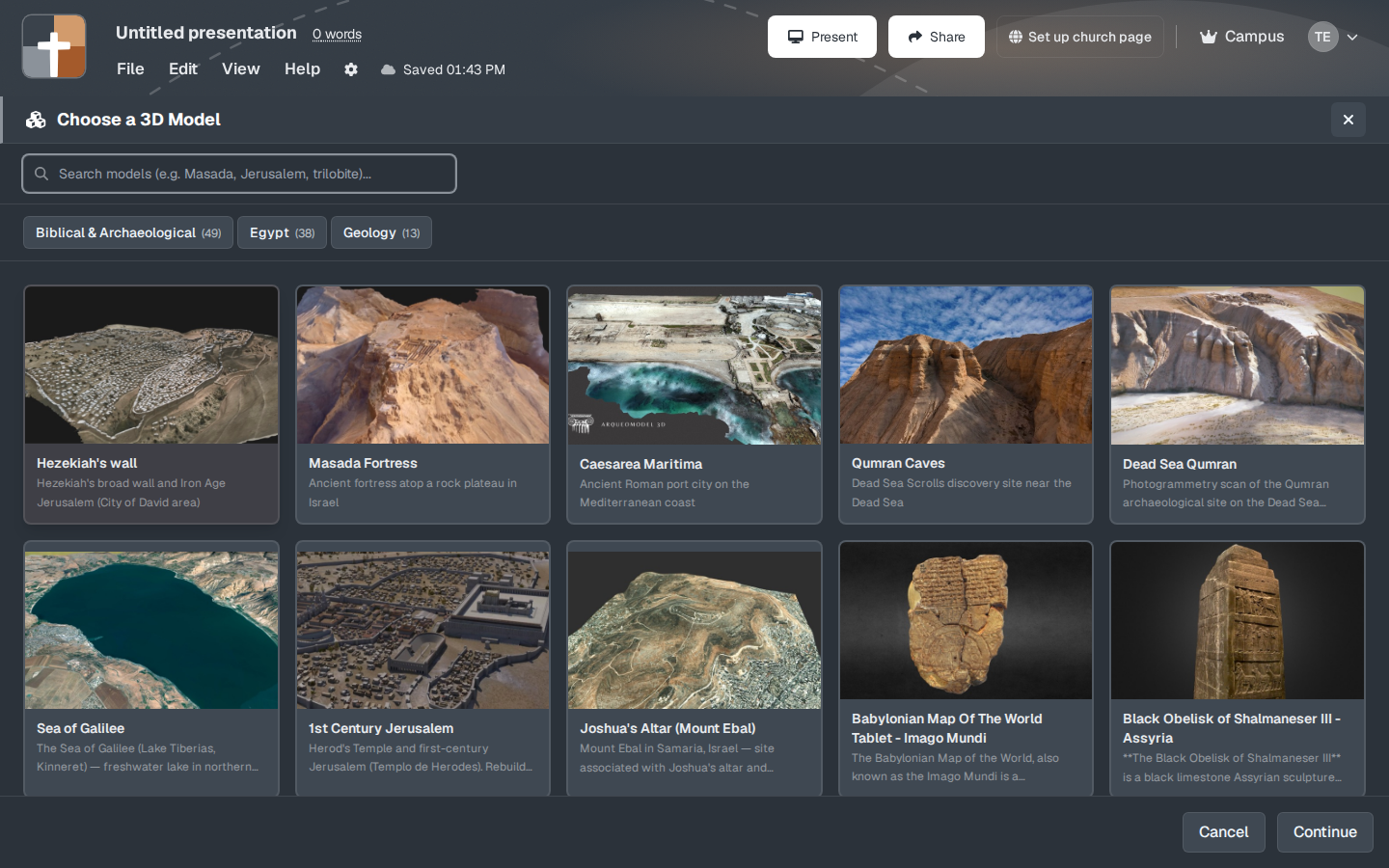The image size is (1389, 868).
Task: Pick the Dead Sea Qumran model
Action: tap(1238, 404)
